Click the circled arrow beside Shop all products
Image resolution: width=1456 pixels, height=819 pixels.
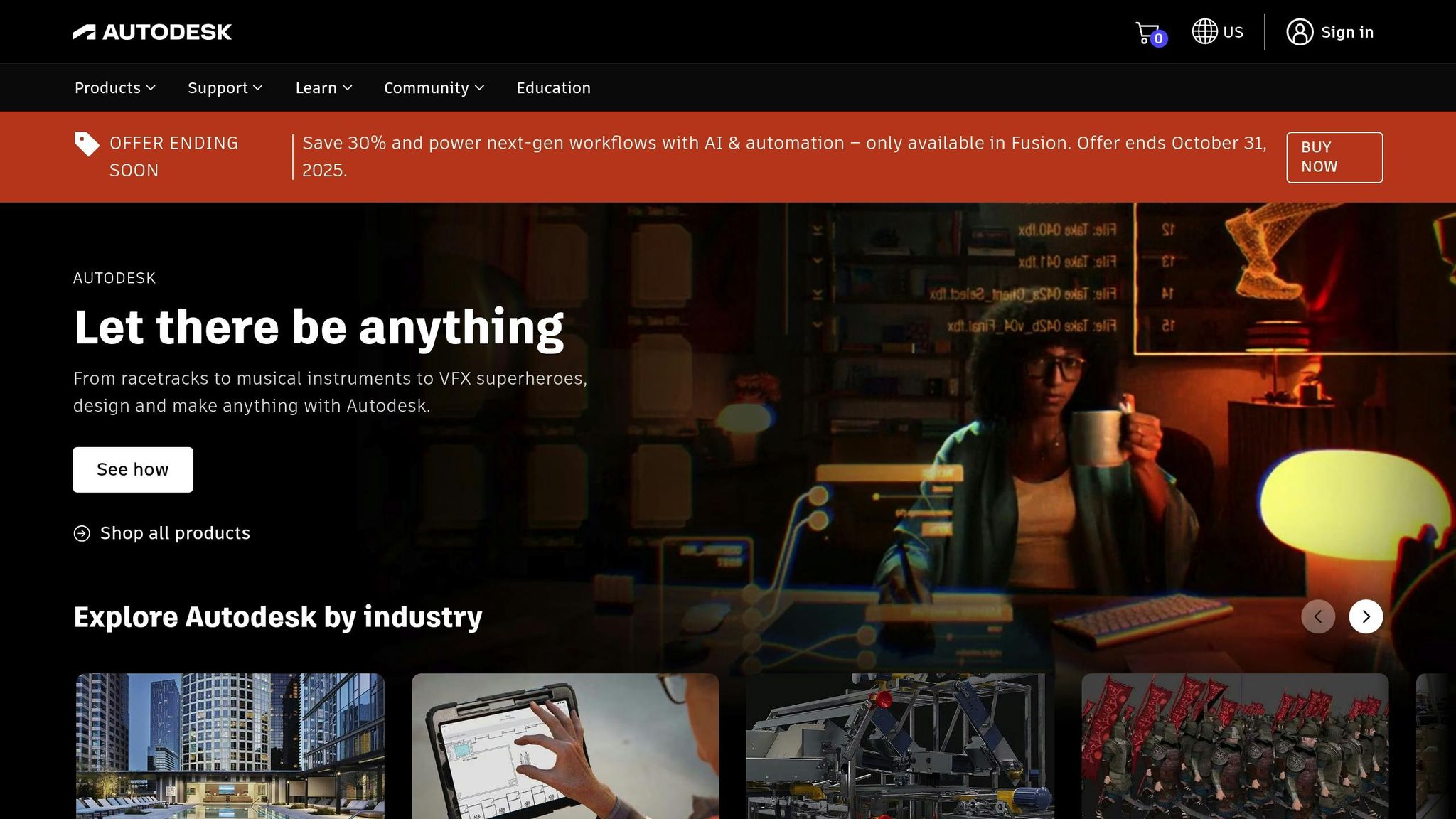[82, 533]
